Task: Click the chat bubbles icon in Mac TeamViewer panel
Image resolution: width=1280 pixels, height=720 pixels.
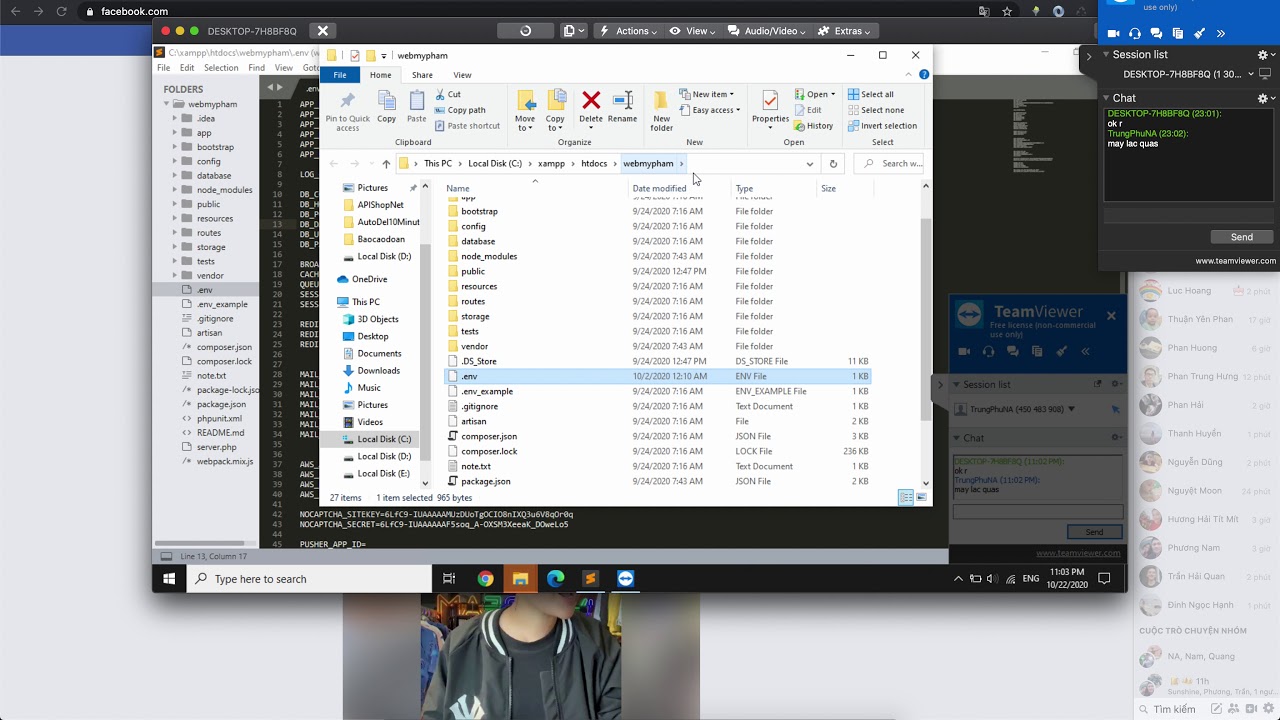Action: [1156, 34]
